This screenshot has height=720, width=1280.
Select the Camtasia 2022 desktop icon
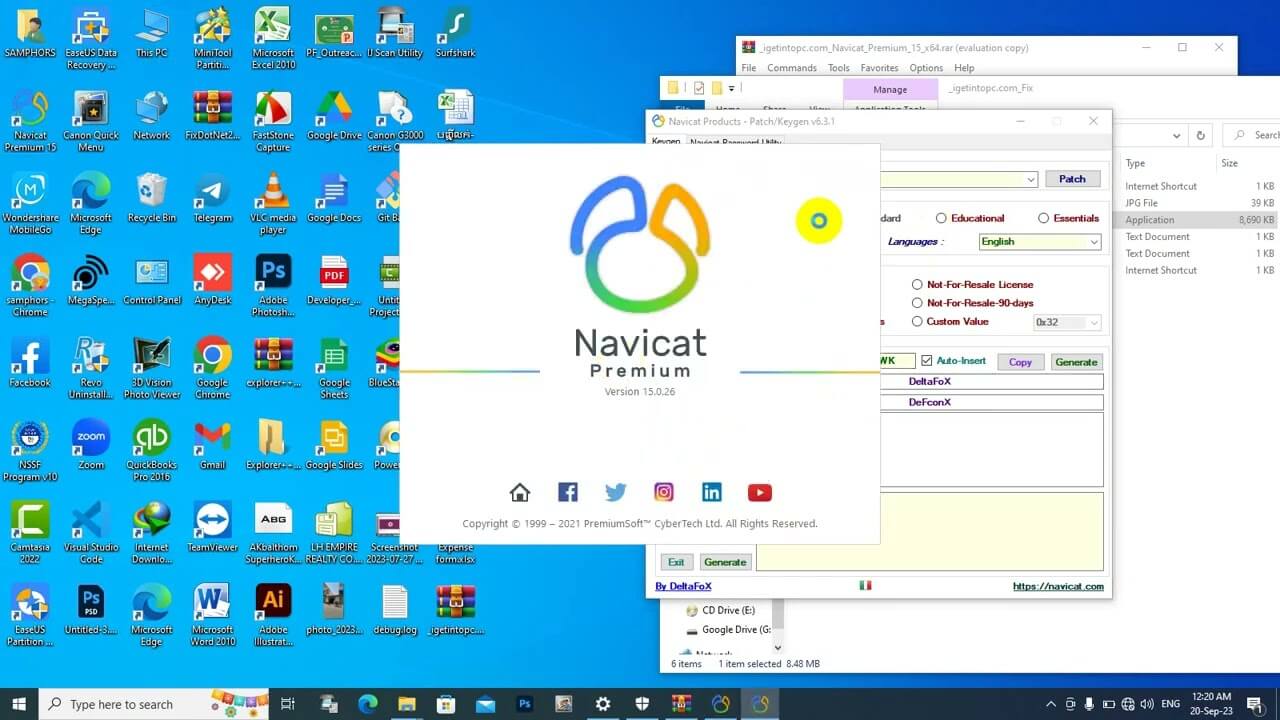(x=30, y=533)
